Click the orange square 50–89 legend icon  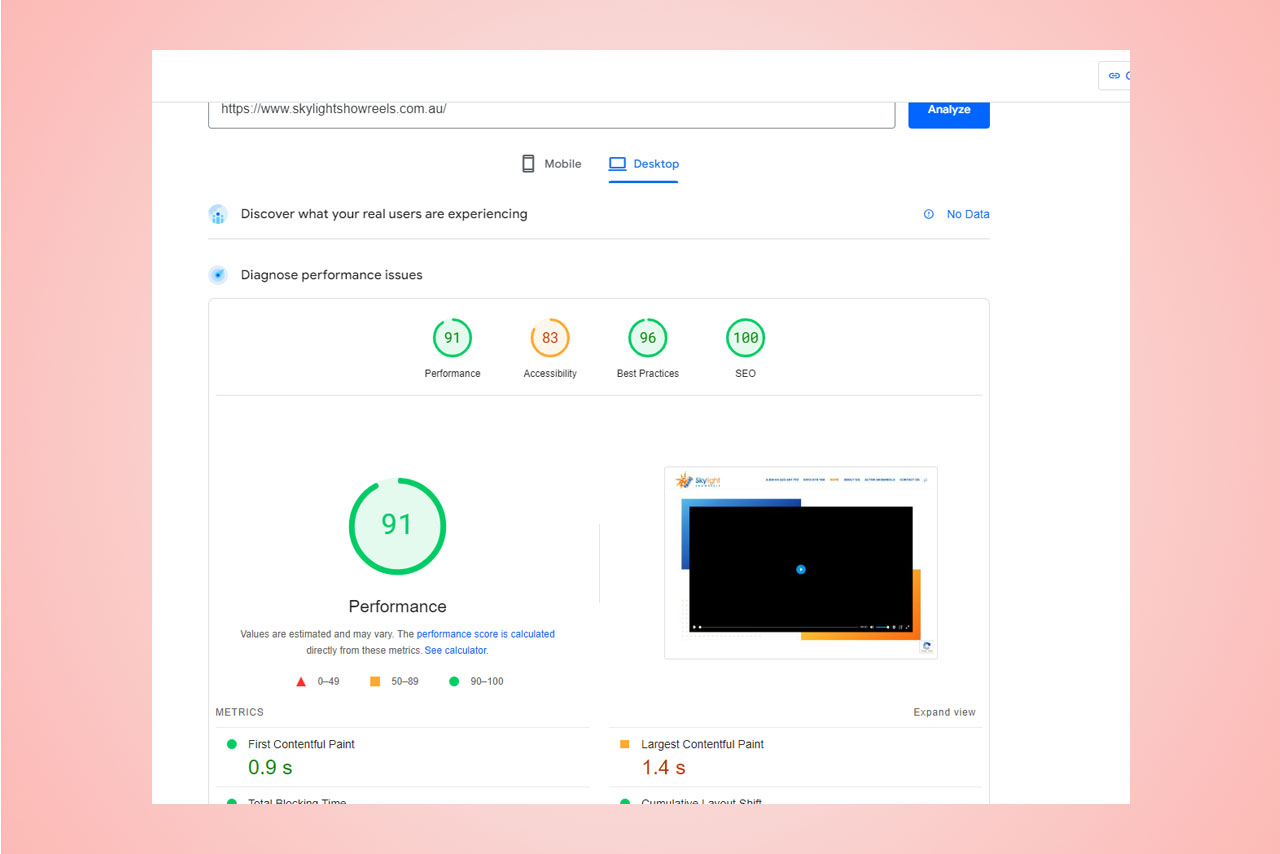[x=375, y=681]
